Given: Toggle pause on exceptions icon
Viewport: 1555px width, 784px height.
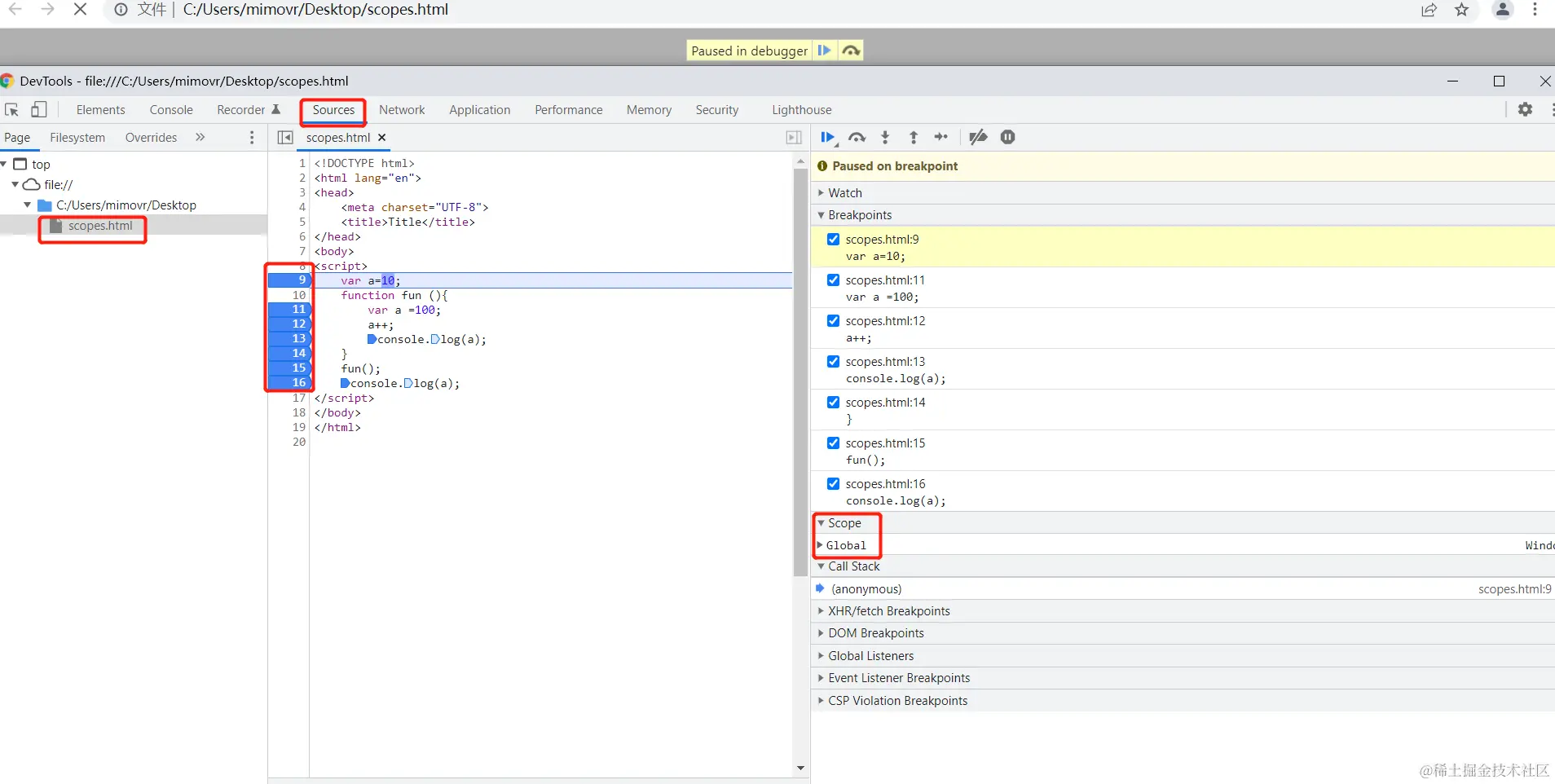Looking at the screenshot, I should [x=1008, y=137].
